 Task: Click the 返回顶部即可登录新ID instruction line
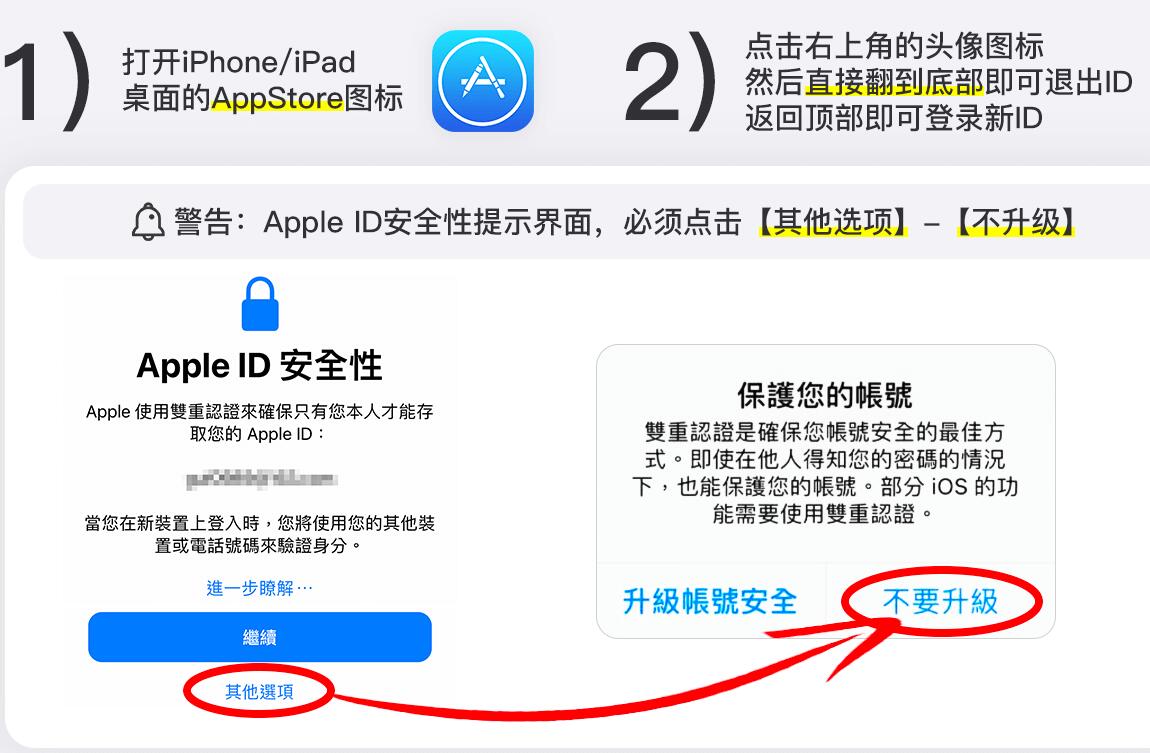point(894,117)
